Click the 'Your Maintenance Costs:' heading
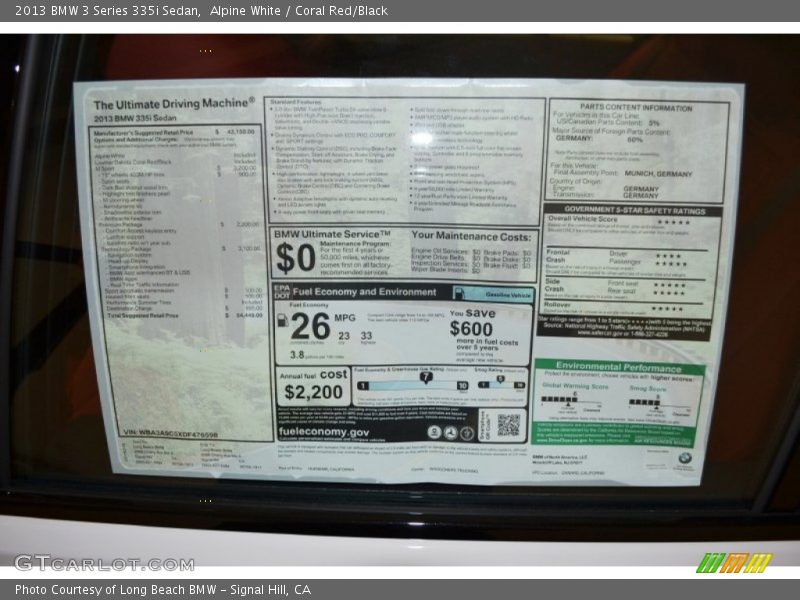This screenshot has width=800, height=600. pos(471,236)
